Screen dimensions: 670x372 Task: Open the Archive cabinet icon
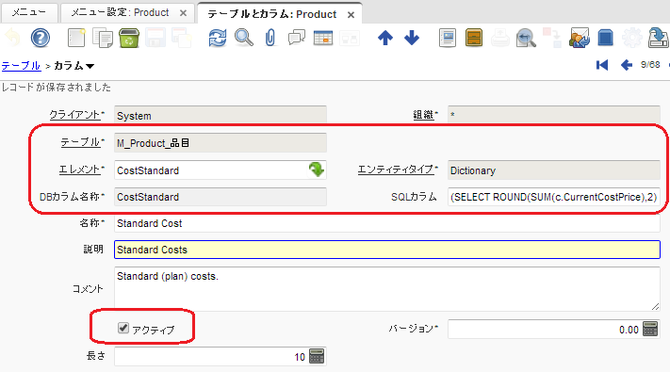474,38
